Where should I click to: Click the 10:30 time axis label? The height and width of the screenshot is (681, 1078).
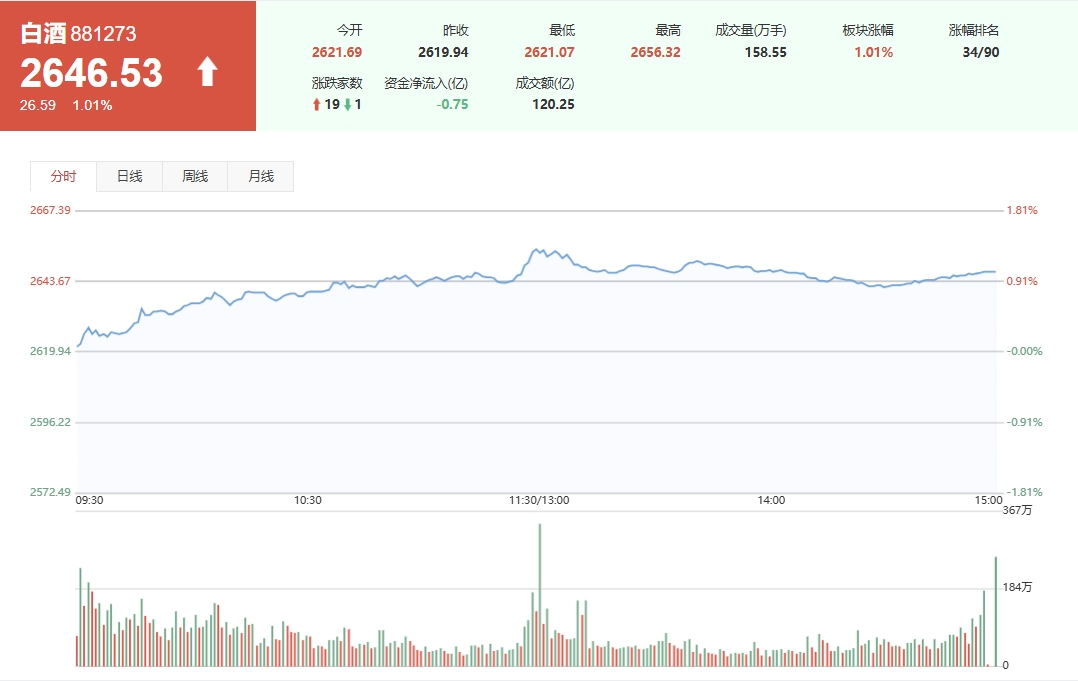point(308,500)
